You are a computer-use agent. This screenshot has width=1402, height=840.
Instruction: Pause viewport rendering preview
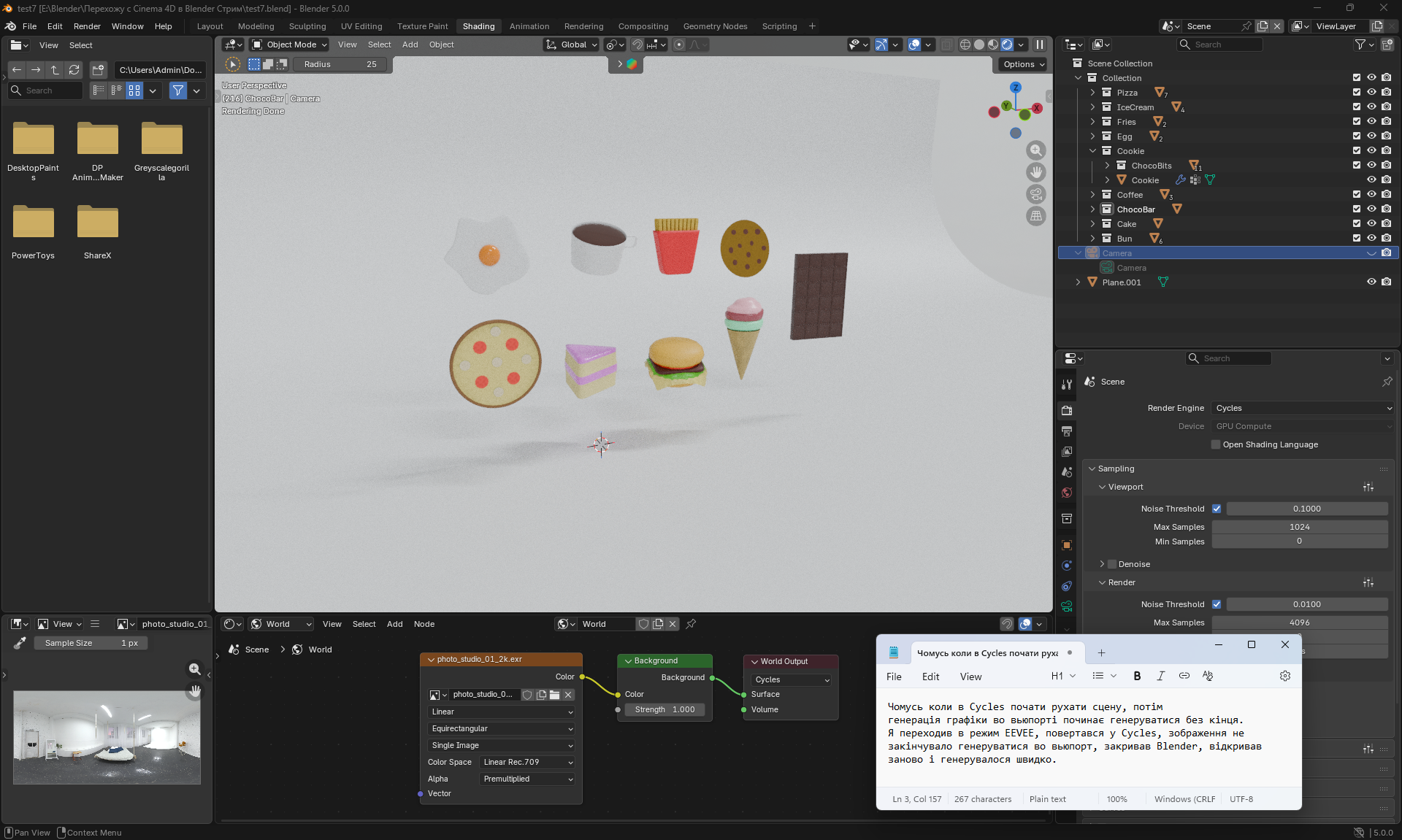point(1039,45)
